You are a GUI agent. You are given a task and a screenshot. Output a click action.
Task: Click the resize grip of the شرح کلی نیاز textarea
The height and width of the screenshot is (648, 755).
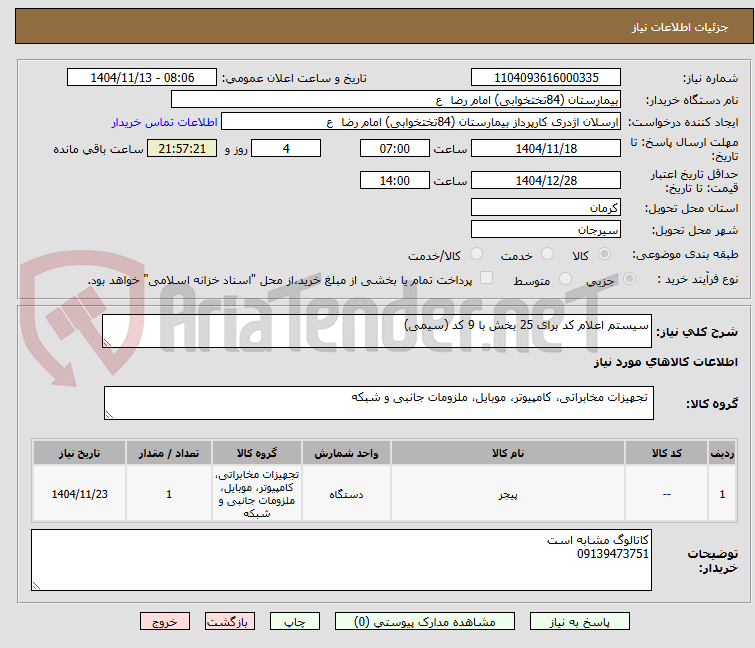tap(107, 342)
